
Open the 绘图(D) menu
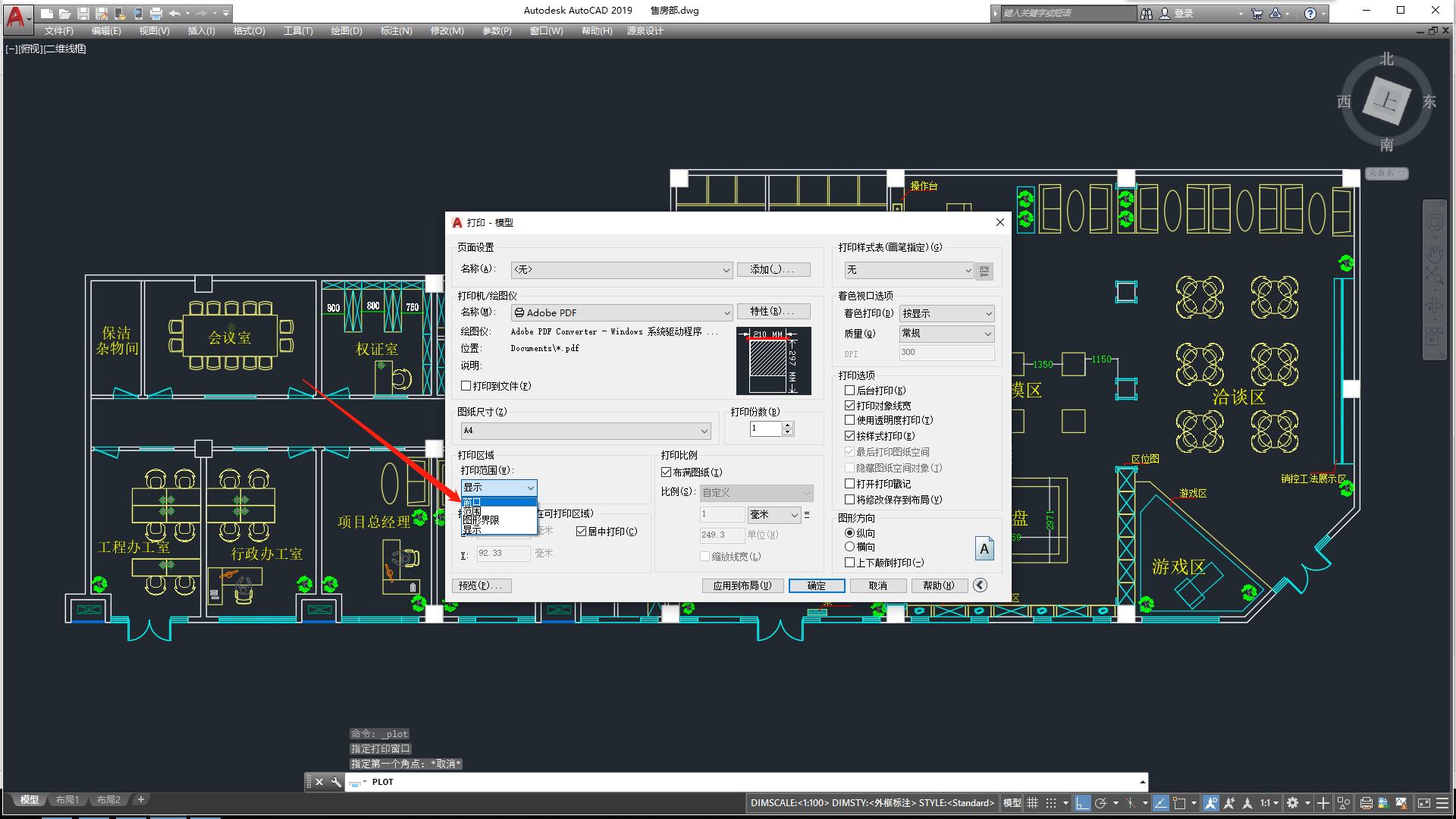(346, 31)
